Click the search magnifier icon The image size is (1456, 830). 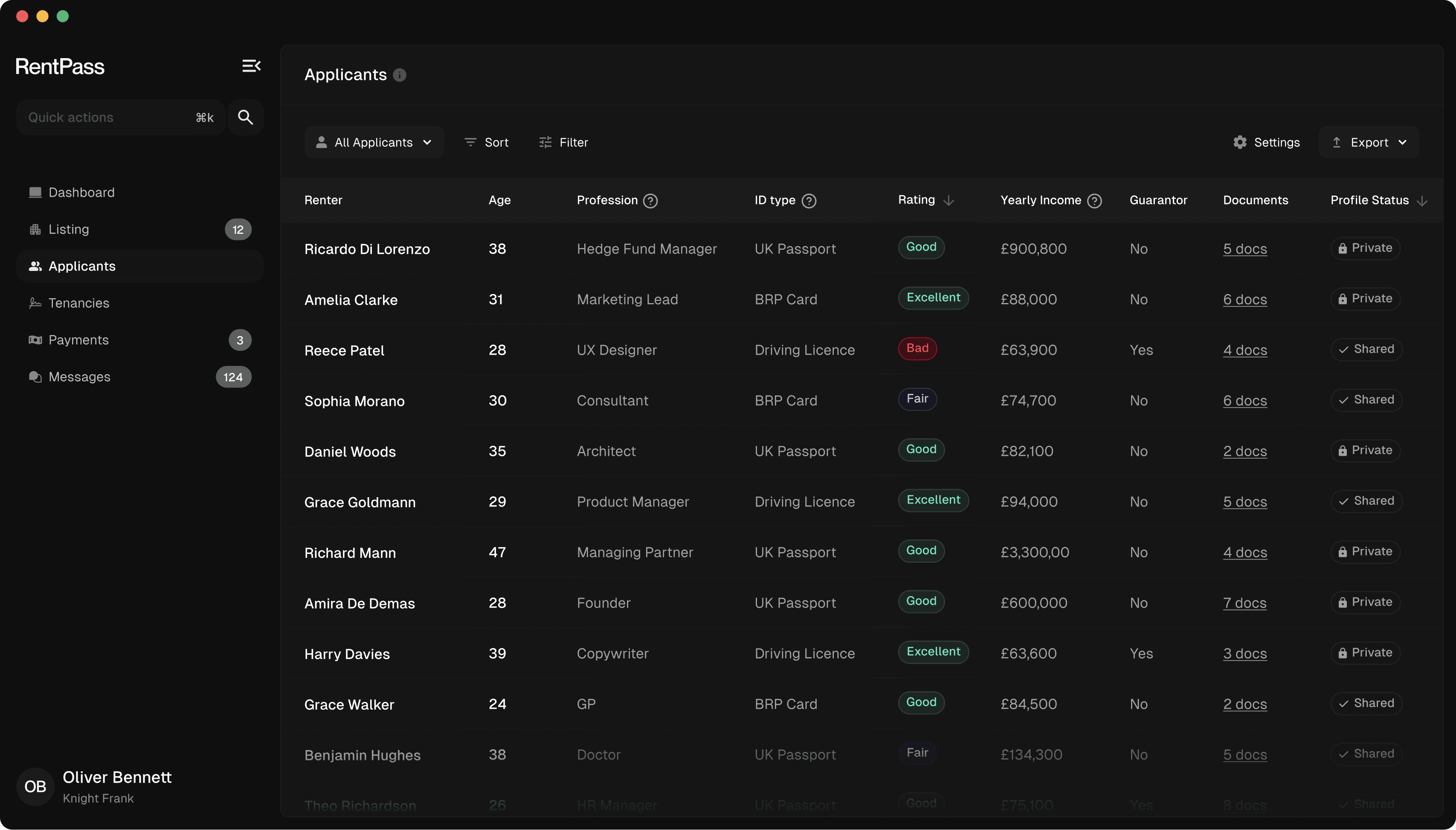coord(246,117)
